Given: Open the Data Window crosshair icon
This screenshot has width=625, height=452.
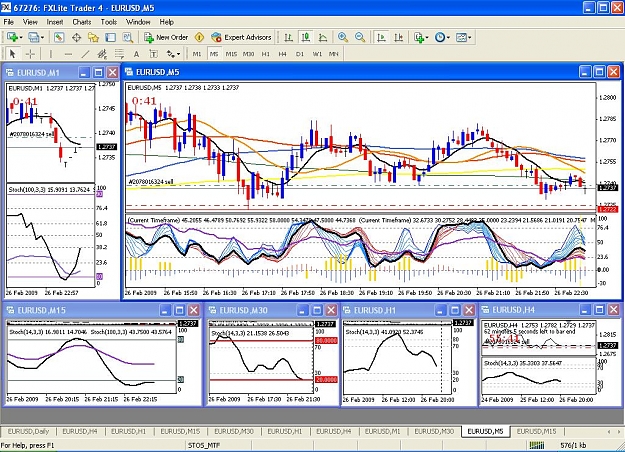Looking at the screenshot, I should click(76, 37).
